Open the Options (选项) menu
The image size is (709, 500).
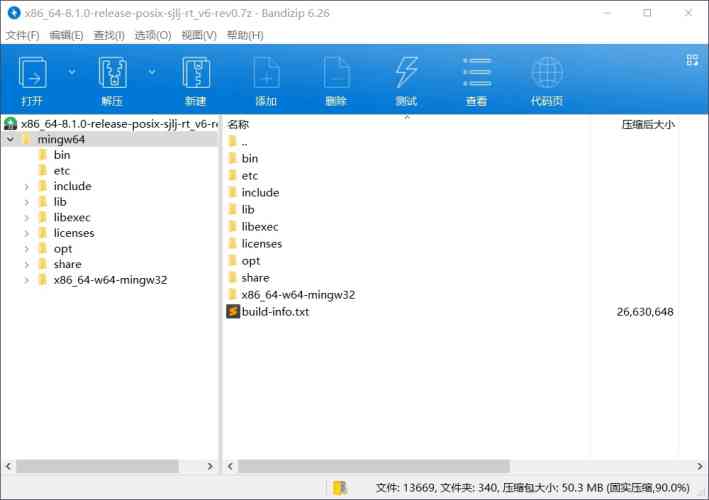pos(153,35)
